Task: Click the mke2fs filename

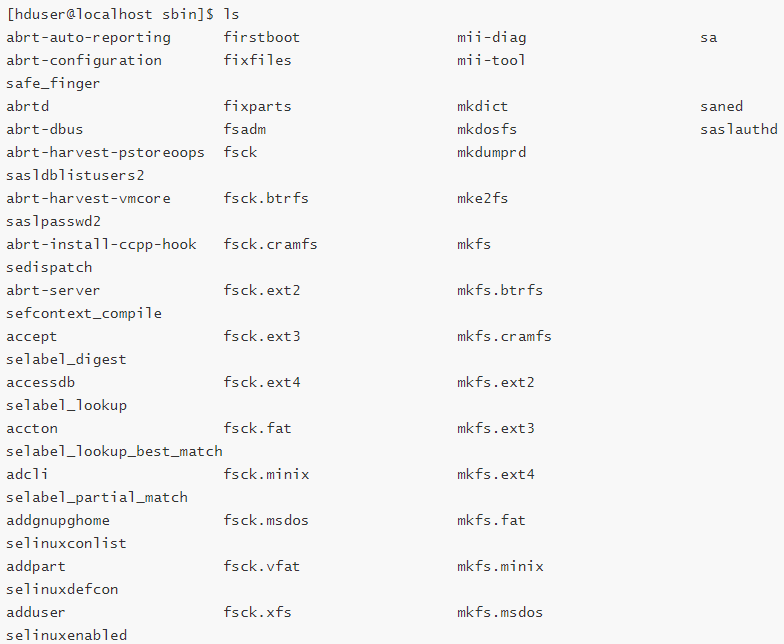Action: (482, 198)
